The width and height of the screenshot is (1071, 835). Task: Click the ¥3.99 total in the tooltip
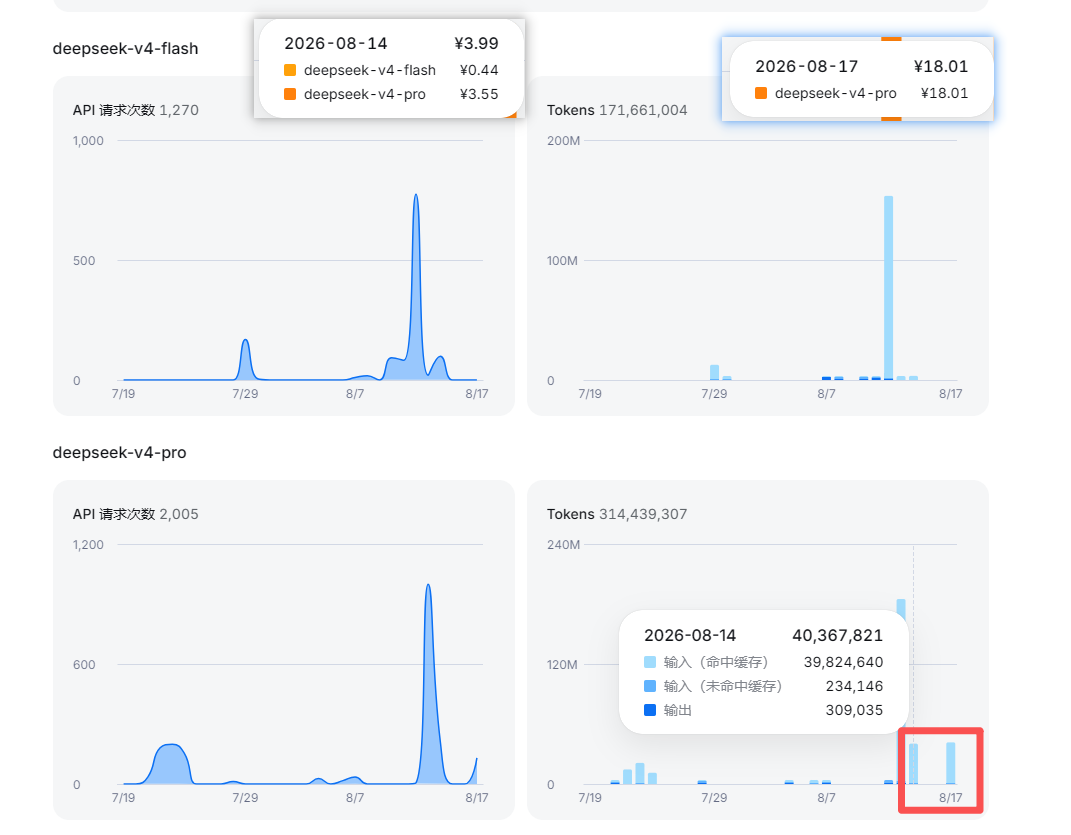coord(477,43)
